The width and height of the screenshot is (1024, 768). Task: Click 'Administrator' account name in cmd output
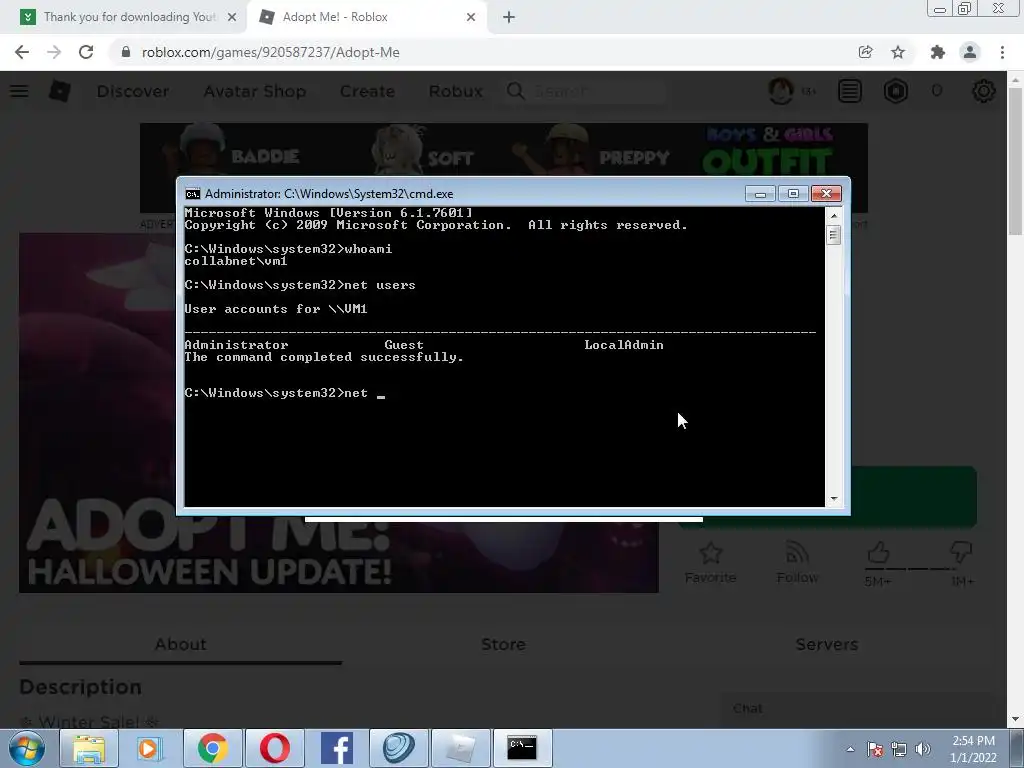[236, 345]
